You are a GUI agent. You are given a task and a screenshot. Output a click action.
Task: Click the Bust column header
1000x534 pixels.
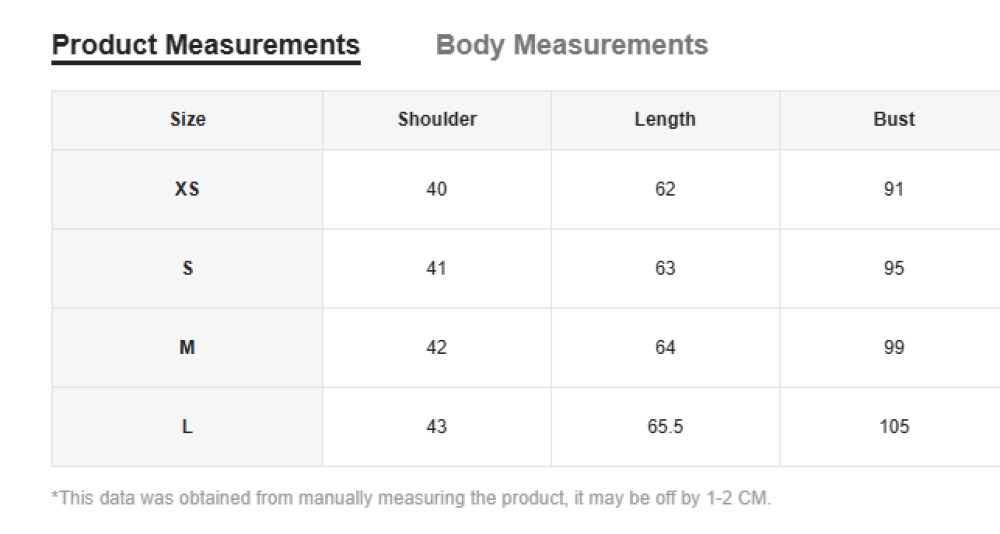click(893, 119)
